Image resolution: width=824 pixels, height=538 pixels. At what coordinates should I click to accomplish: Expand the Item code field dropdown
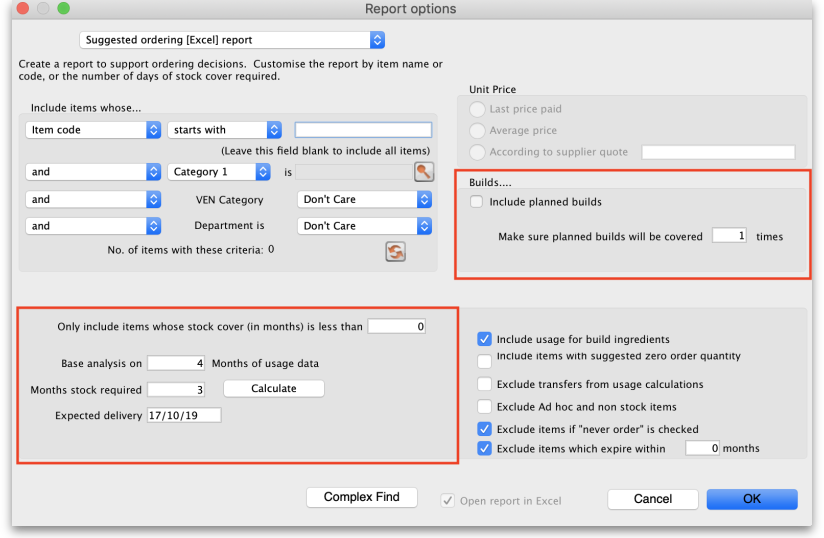[93, 130]
